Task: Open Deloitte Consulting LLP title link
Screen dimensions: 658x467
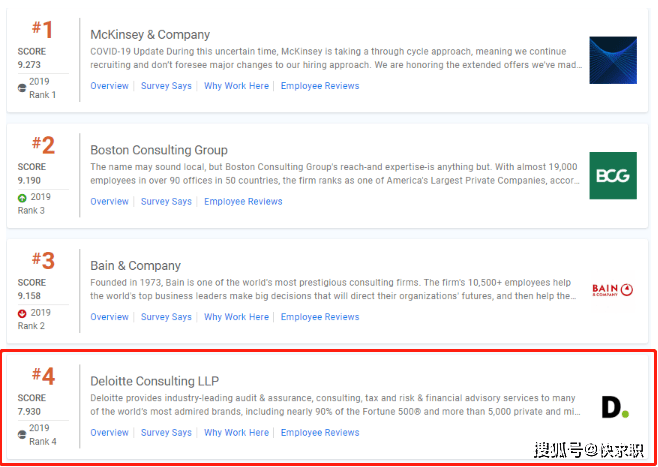Action: [154, 381]
